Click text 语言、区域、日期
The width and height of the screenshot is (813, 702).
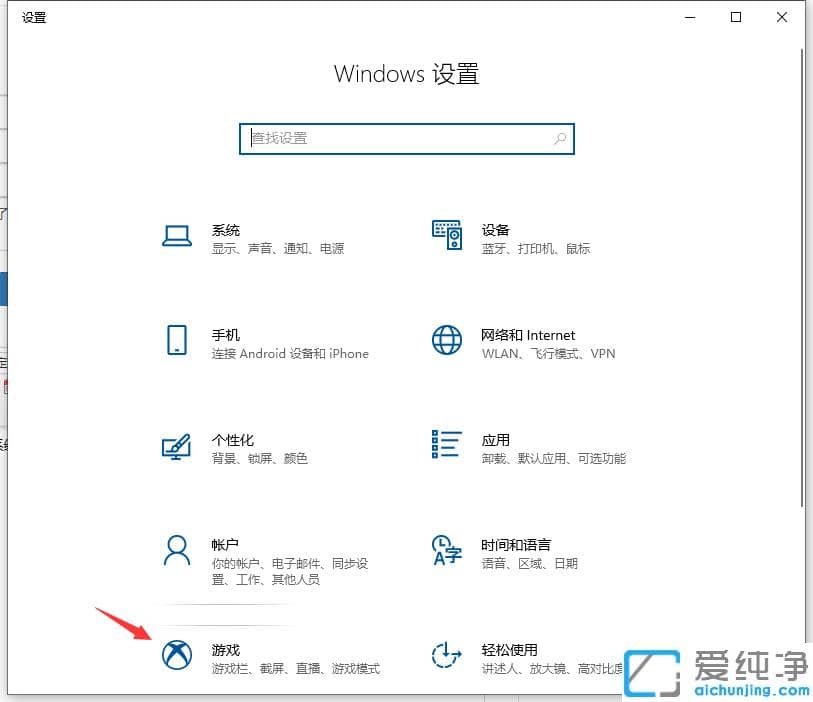(529, 563)
